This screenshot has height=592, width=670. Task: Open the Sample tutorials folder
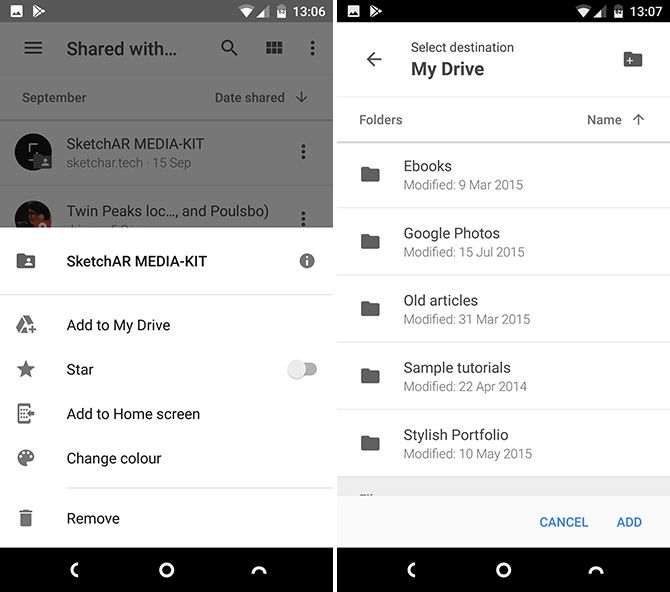pos(503,376)
